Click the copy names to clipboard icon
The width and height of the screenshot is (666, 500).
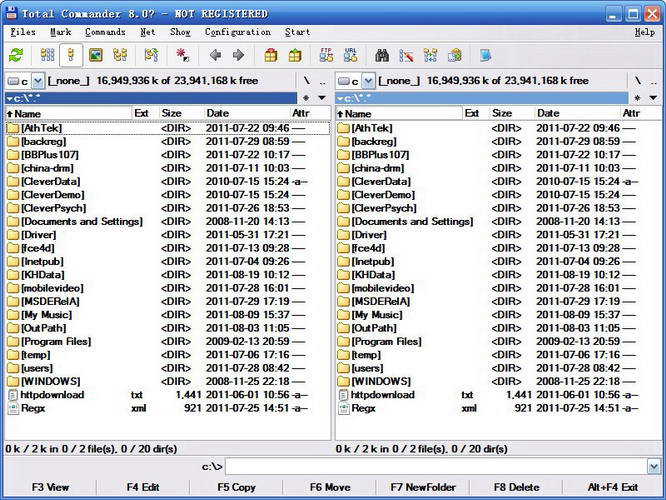tap(454, 55)
